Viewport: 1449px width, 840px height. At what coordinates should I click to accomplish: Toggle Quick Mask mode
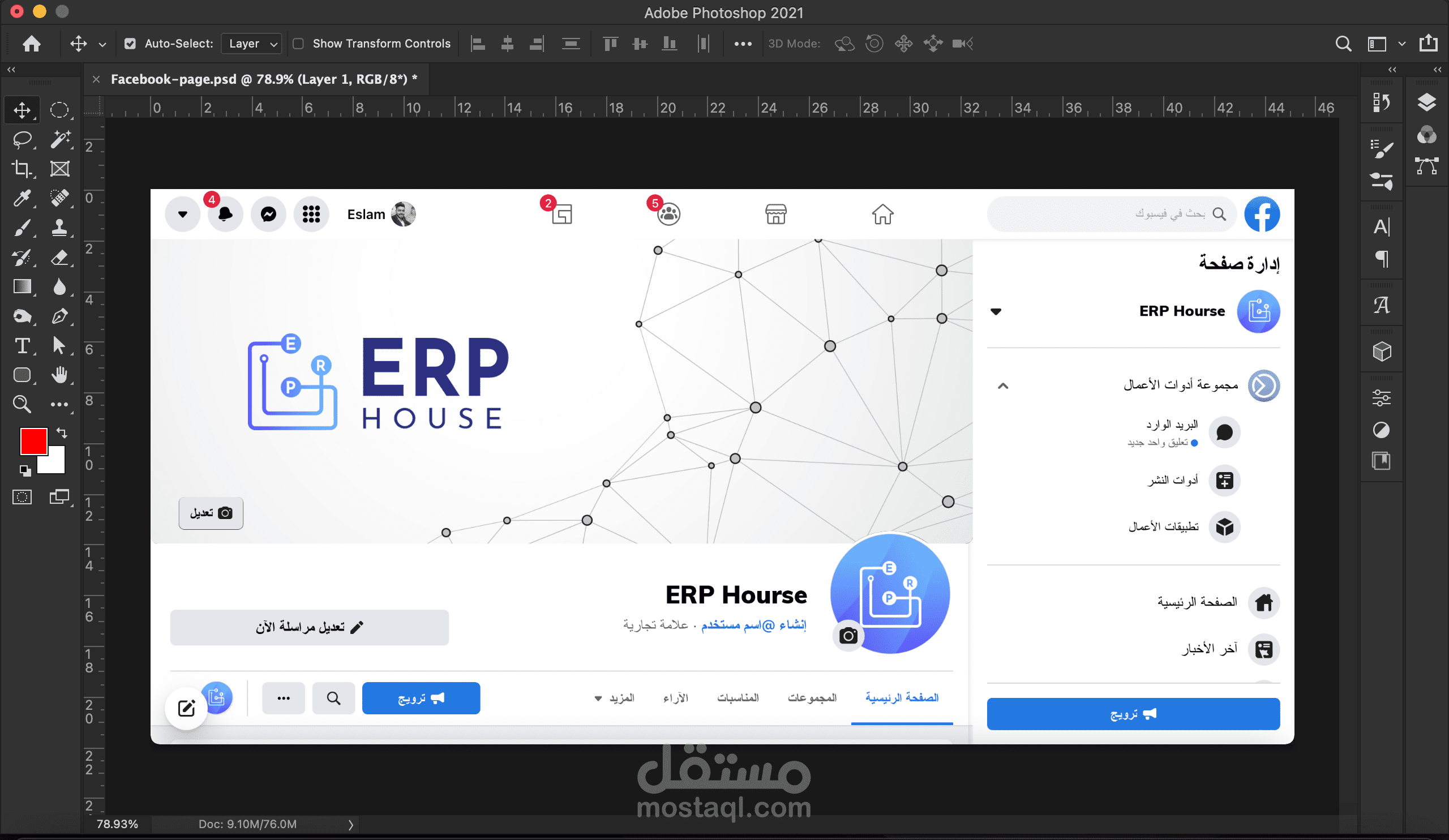click(x=22, y=498)
